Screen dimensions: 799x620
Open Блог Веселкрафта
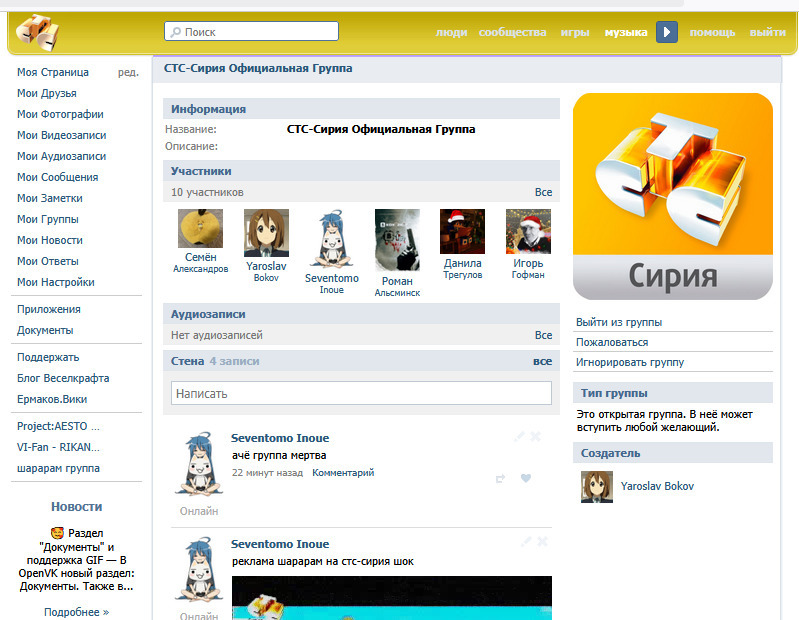point(63,378)
